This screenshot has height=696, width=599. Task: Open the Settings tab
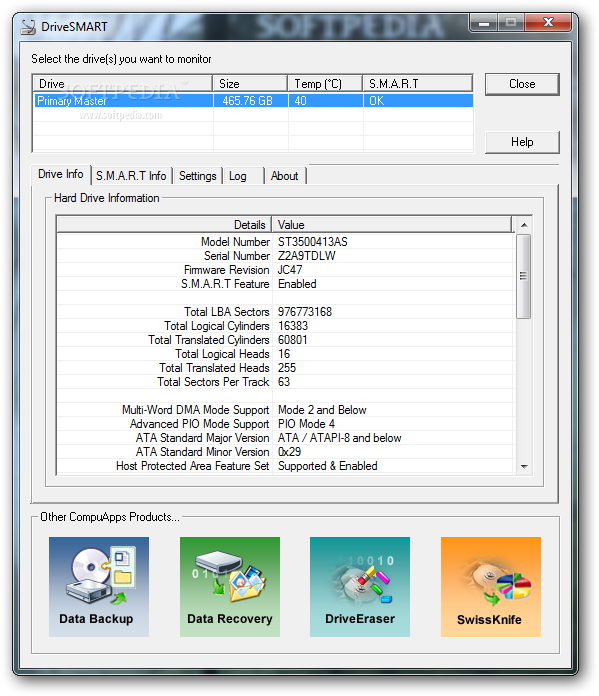198,176
